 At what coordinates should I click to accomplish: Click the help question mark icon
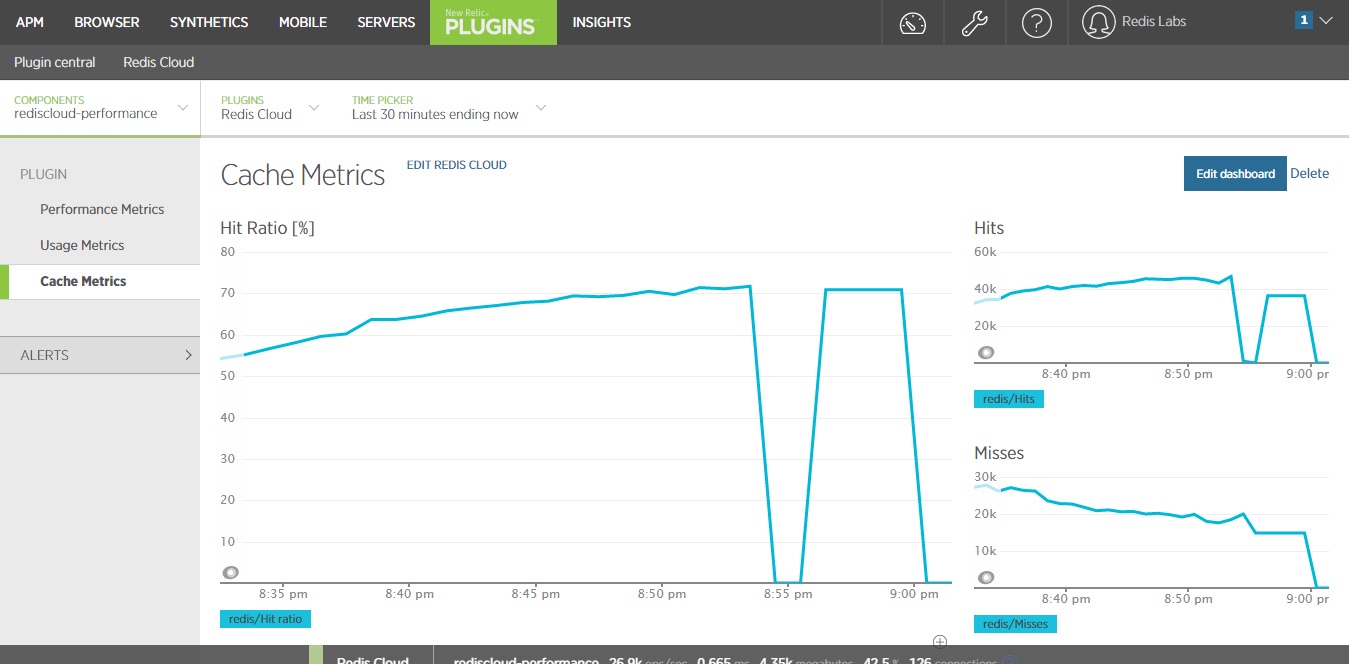[1037, 23]
